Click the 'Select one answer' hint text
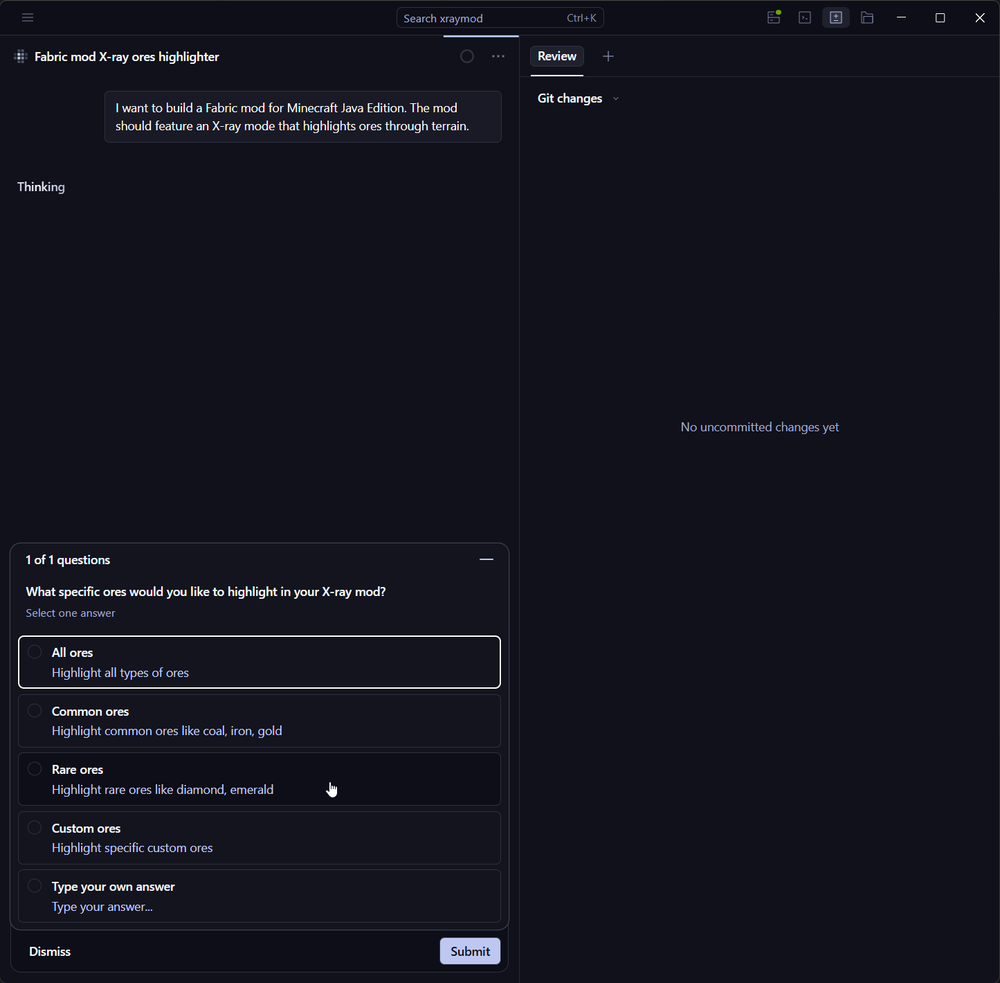1000x983 pixels. click(x=70, y=613)
